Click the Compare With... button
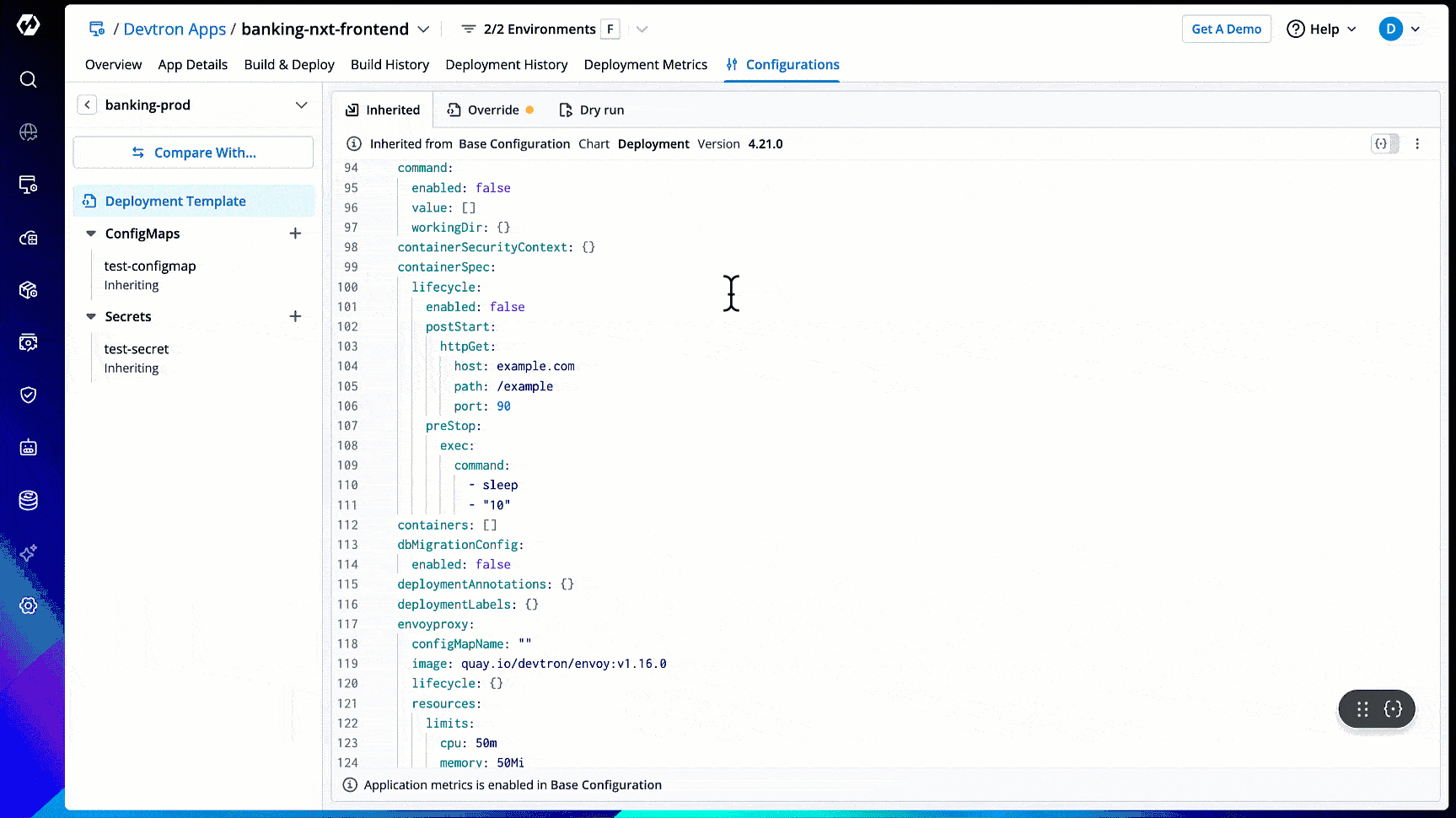 pos(194,153)
